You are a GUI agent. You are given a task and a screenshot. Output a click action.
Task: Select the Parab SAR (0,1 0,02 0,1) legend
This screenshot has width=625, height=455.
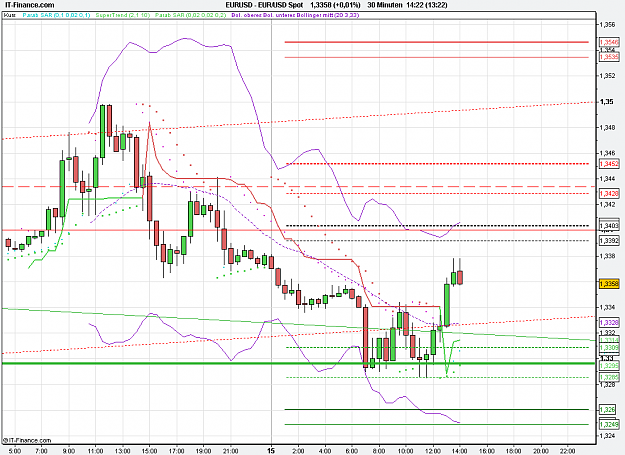[56, 15]
